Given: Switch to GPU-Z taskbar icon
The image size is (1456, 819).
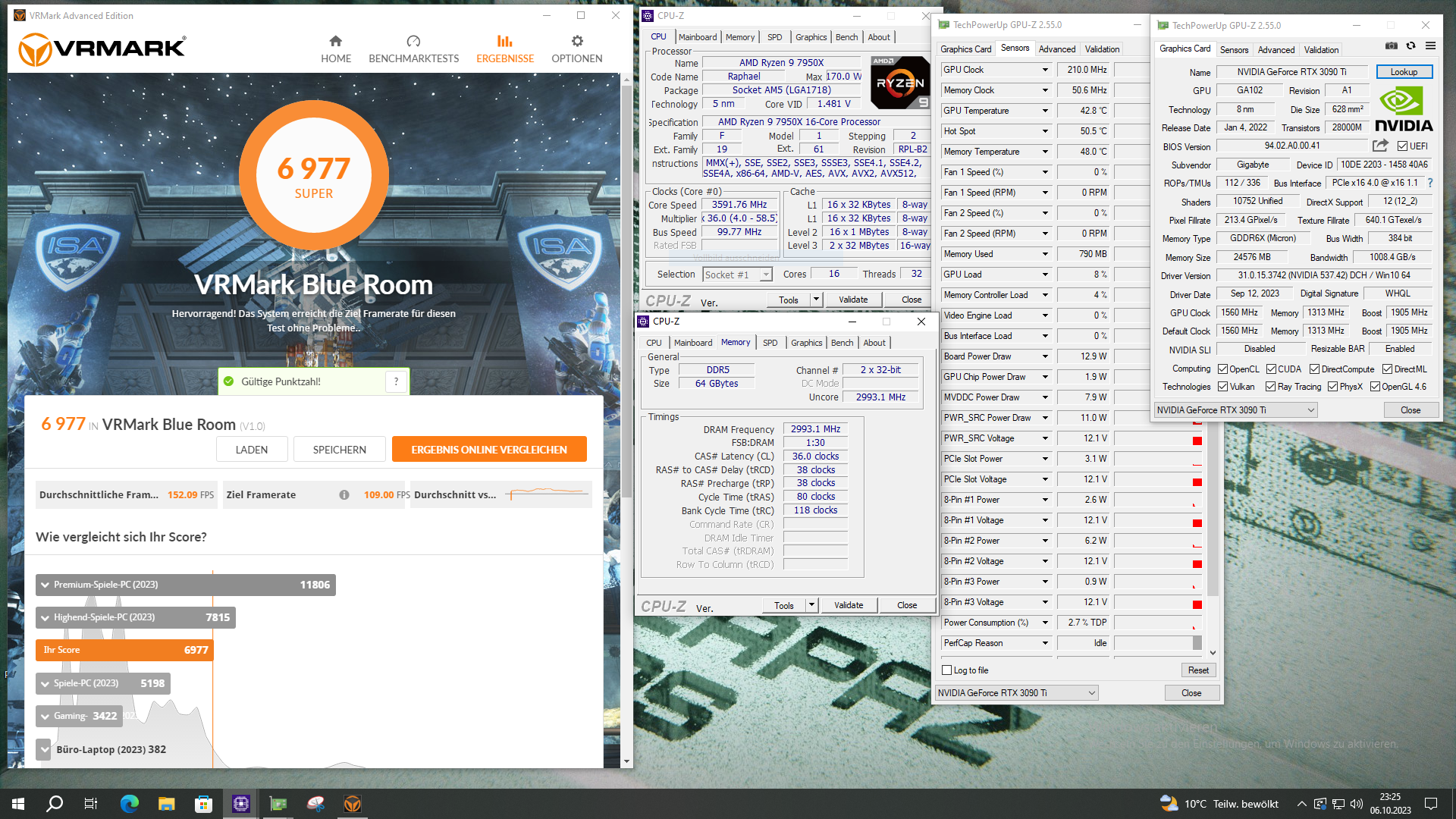Looking at the screenshot, I should coord(278,804).
